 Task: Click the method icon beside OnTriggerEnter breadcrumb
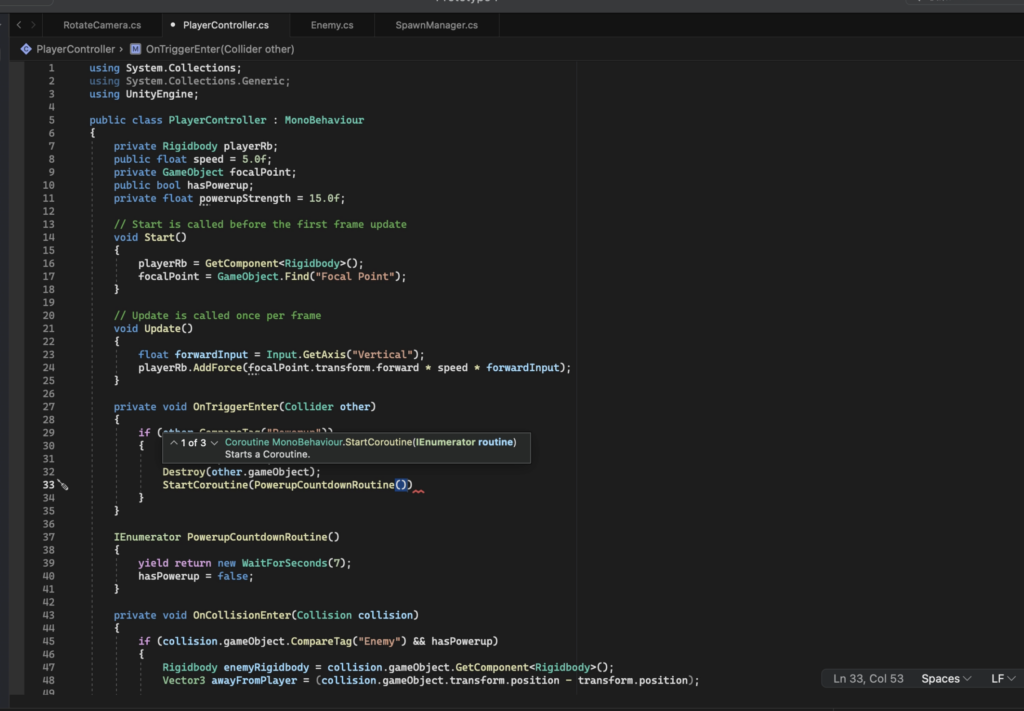pyautogui.click(x=136, y=48)
